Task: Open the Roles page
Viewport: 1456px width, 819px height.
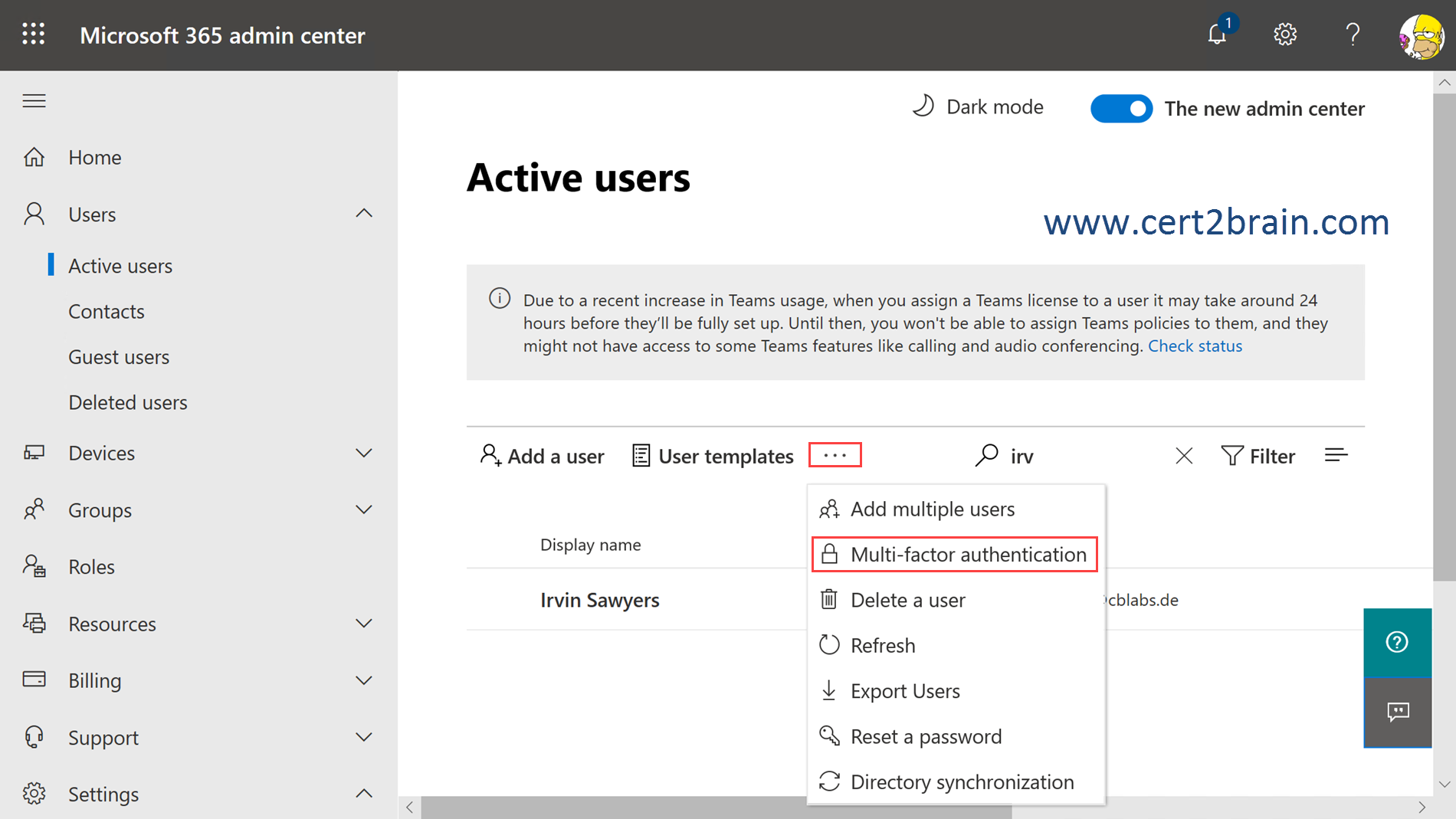Action: 91,566
